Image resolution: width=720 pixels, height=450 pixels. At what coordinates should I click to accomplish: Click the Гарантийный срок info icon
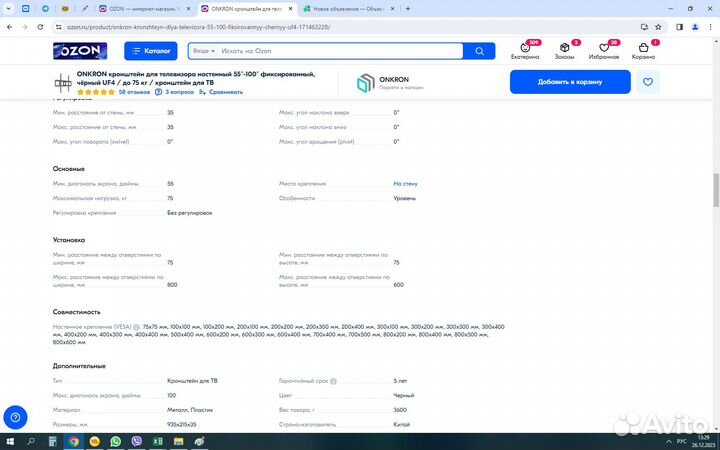[x=333, y=381]
